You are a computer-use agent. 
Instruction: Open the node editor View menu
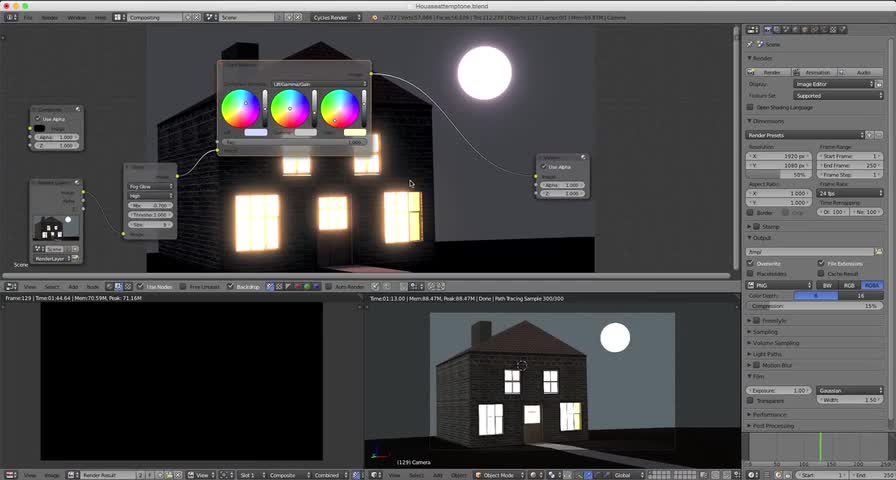click(x=30, y=286)
